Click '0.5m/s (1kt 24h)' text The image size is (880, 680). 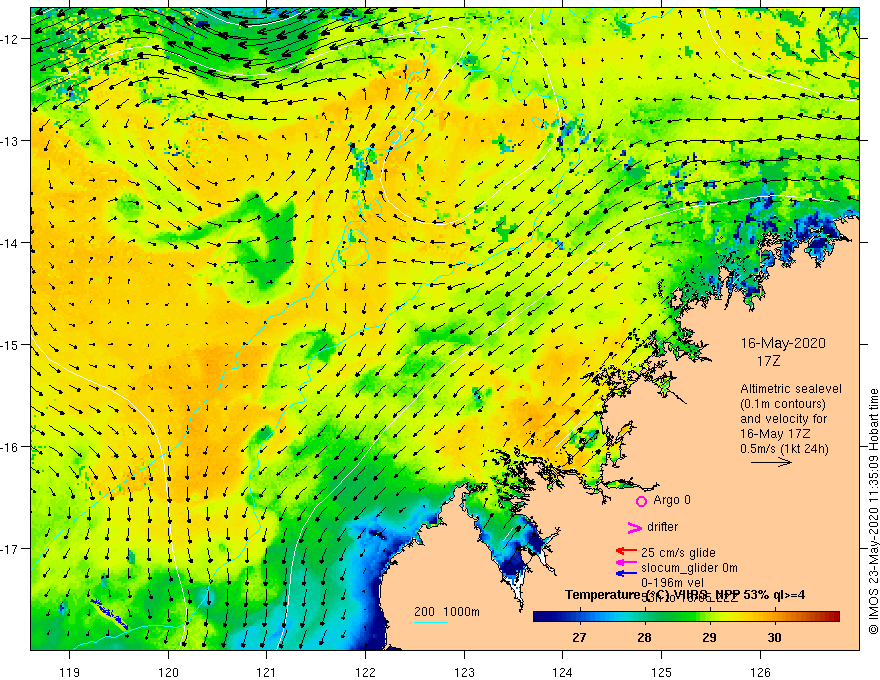(784, 449)
